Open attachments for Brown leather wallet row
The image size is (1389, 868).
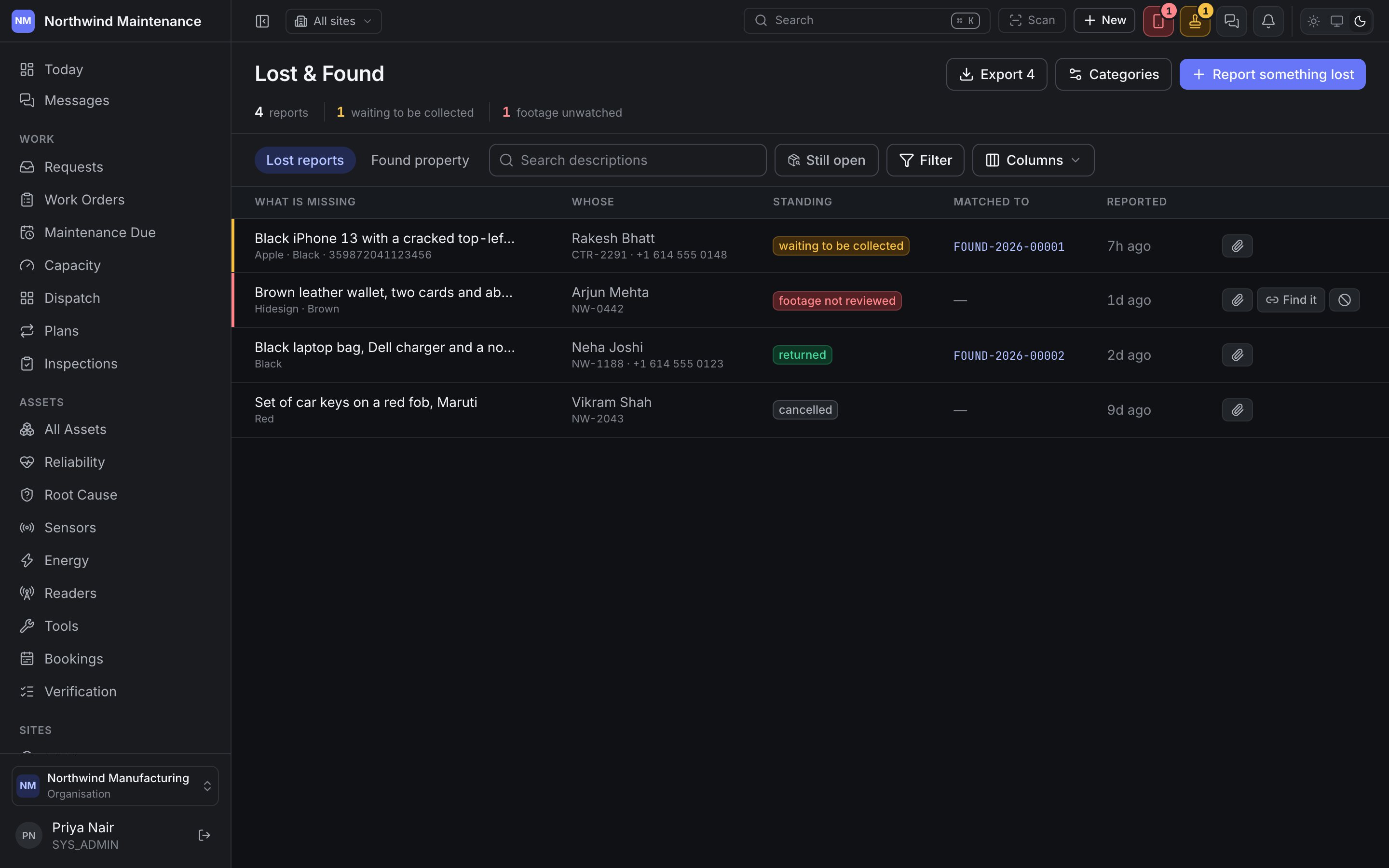(x=1238, y=300)
